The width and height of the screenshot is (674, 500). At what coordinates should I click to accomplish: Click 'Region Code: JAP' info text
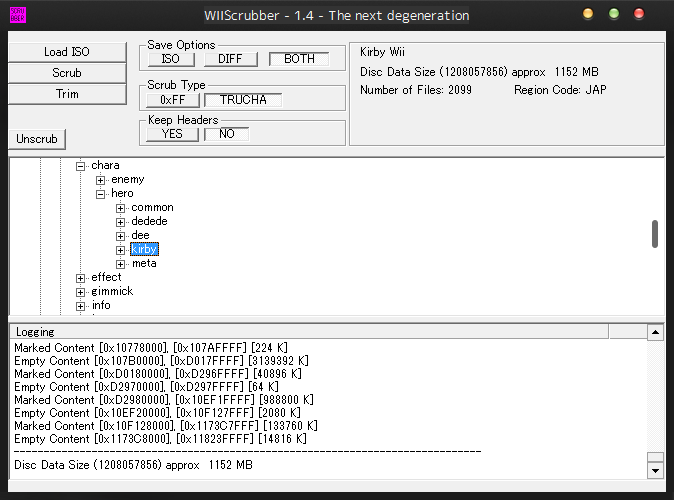[560, 90]
